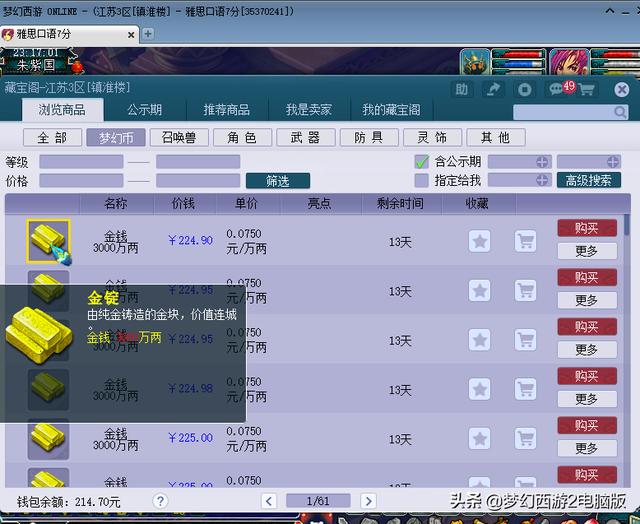This screenshot has height=524, width=640.
Task: Add the ¥224.98 listing to cart
Action: tap(525, 389)
